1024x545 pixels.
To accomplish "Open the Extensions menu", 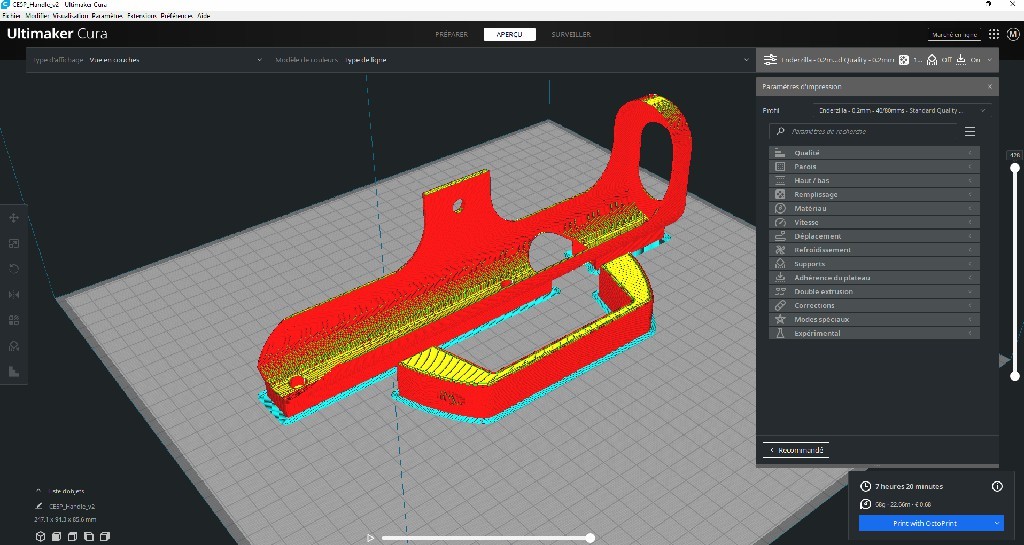I will click(142, 16).
